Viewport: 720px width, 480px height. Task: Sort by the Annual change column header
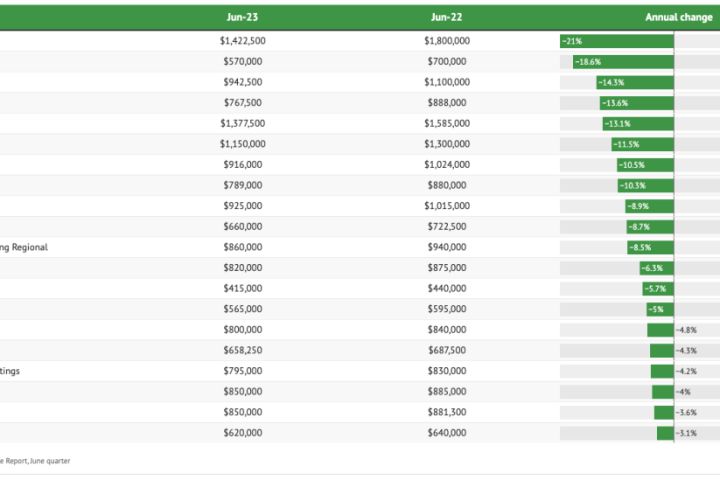point(678,17)
